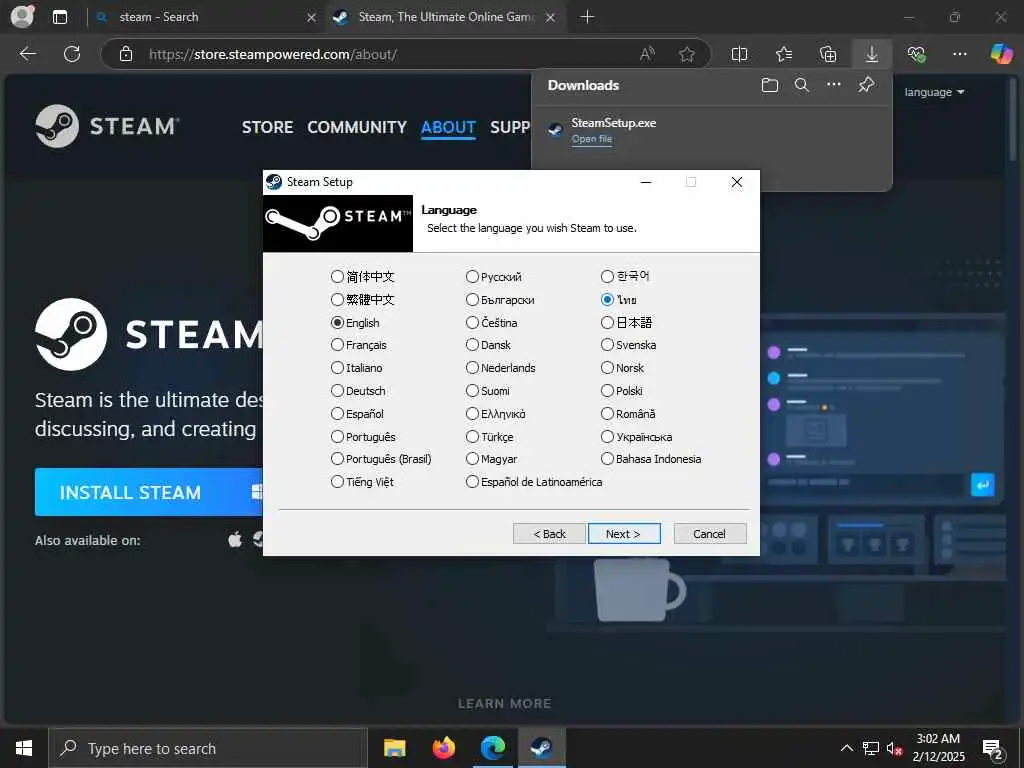Screen dimensions: 1024x768
Task: Click the browser profile avatar
Action: click(22, 16)
